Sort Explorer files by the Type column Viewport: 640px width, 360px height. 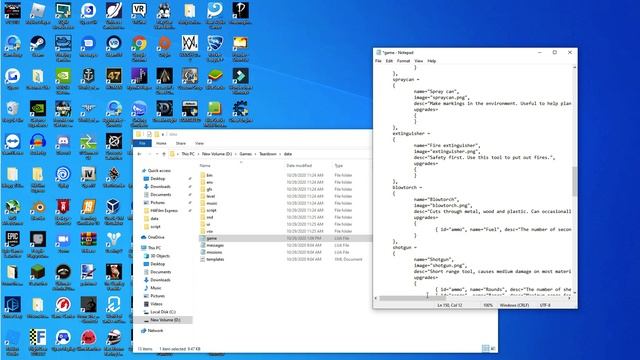(339, 166)
